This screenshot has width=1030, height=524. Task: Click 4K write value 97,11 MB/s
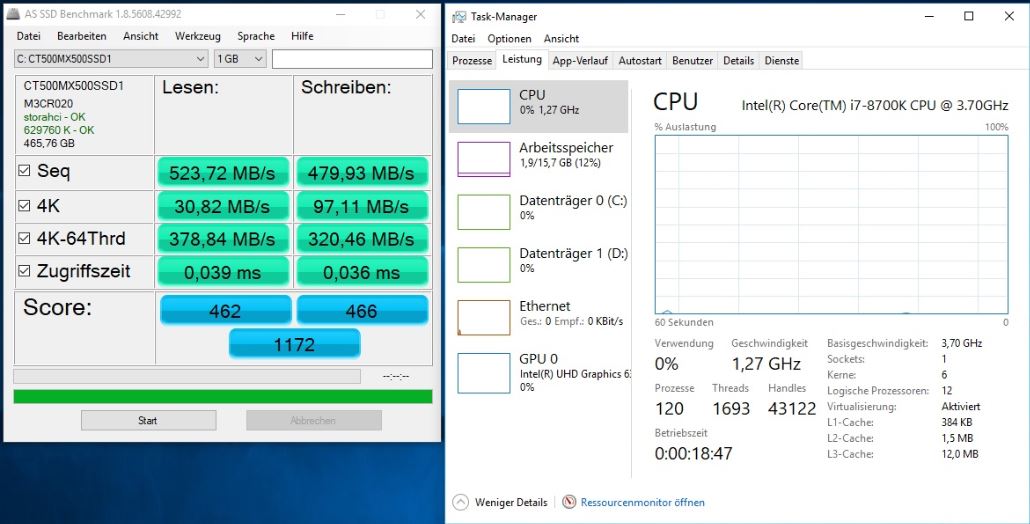coord(362,206)
